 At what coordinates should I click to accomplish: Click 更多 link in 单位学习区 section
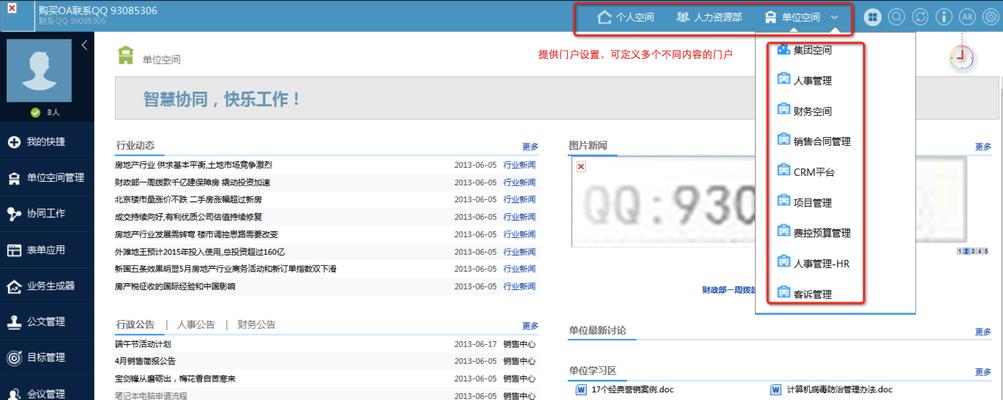tap(983, 372)
